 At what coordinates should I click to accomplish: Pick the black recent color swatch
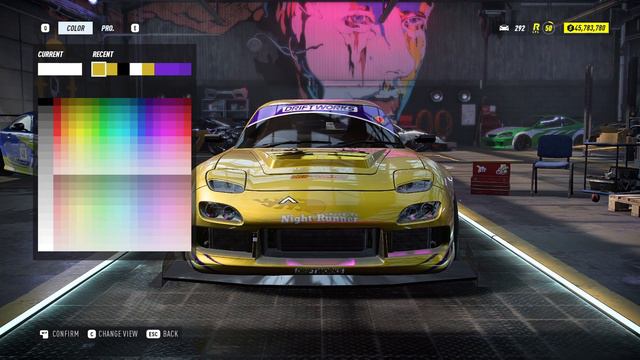tap(123, 69)
